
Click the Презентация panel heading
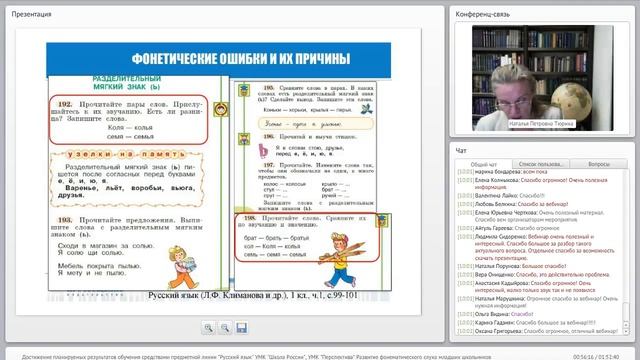pyautogui.click(x=31, y=14)
